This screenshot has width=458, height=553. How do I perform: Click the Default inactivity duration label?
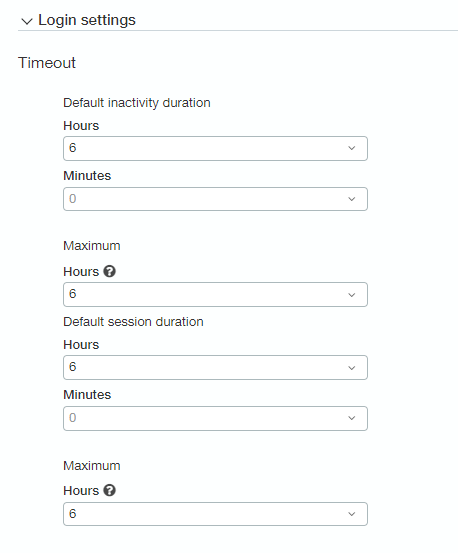tap(137, 103)
